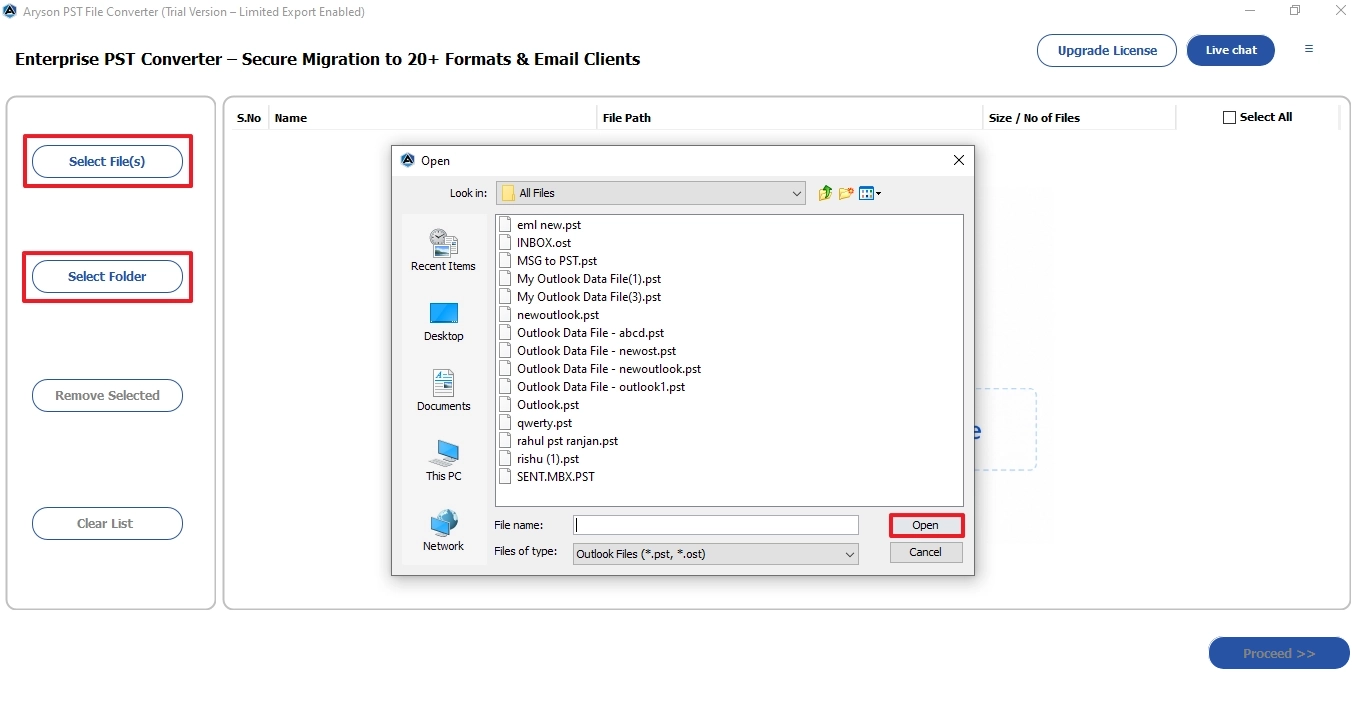This screenshot has height=728, width=1366.
Task: Select Outlook Data File - newoutlook.pst
Action: click(609, 369)
